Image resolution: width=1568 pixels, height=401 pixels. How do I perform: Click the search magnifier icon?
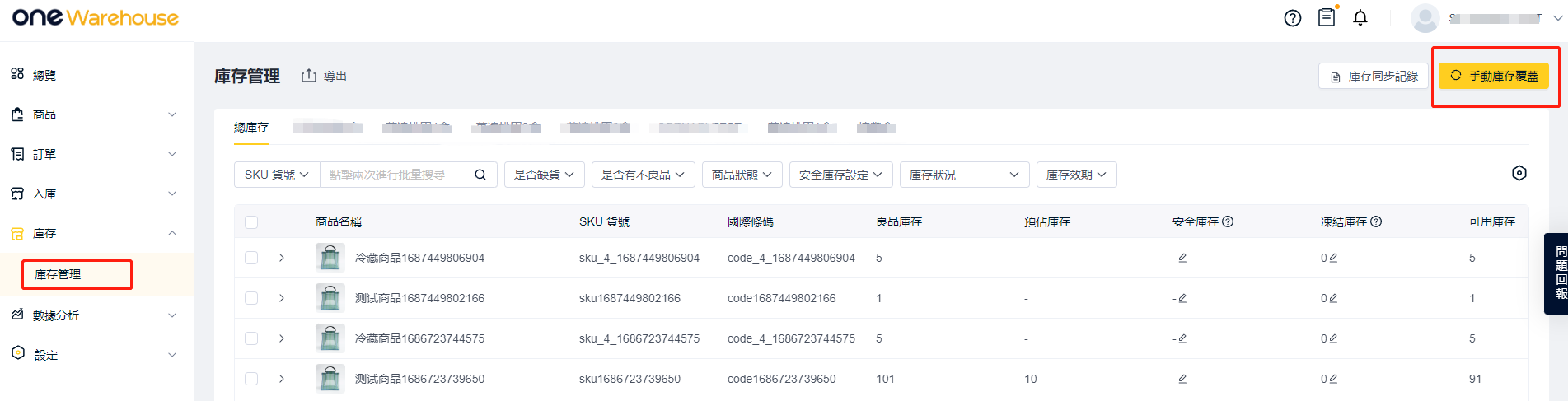pyautogui.click(x=480, y=175)
